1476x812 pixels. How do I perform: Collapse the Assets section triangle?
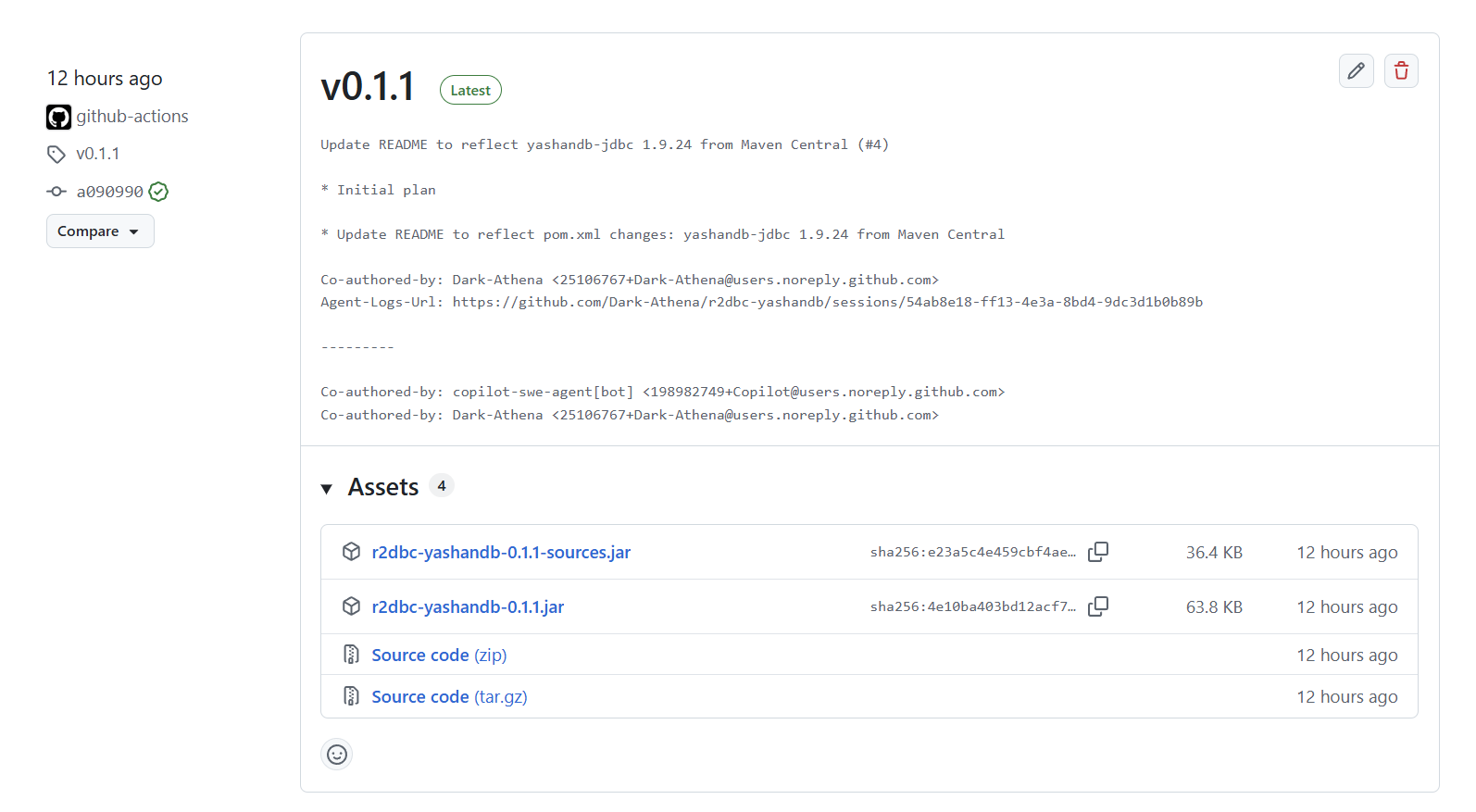[x=327, y=488]
